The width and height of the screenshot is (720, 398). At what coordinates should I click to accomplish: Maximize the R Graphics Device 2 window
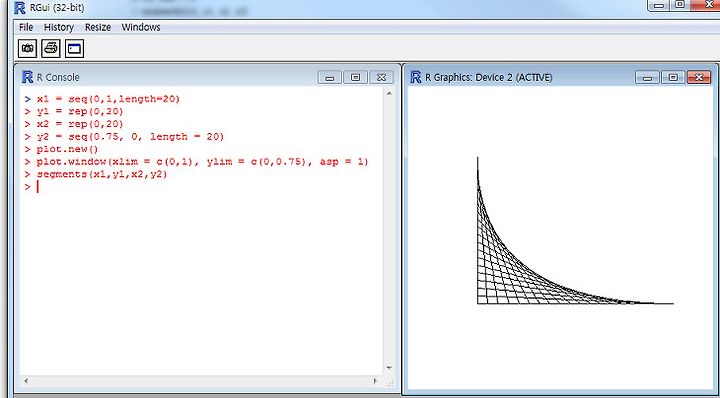[673, 77]
